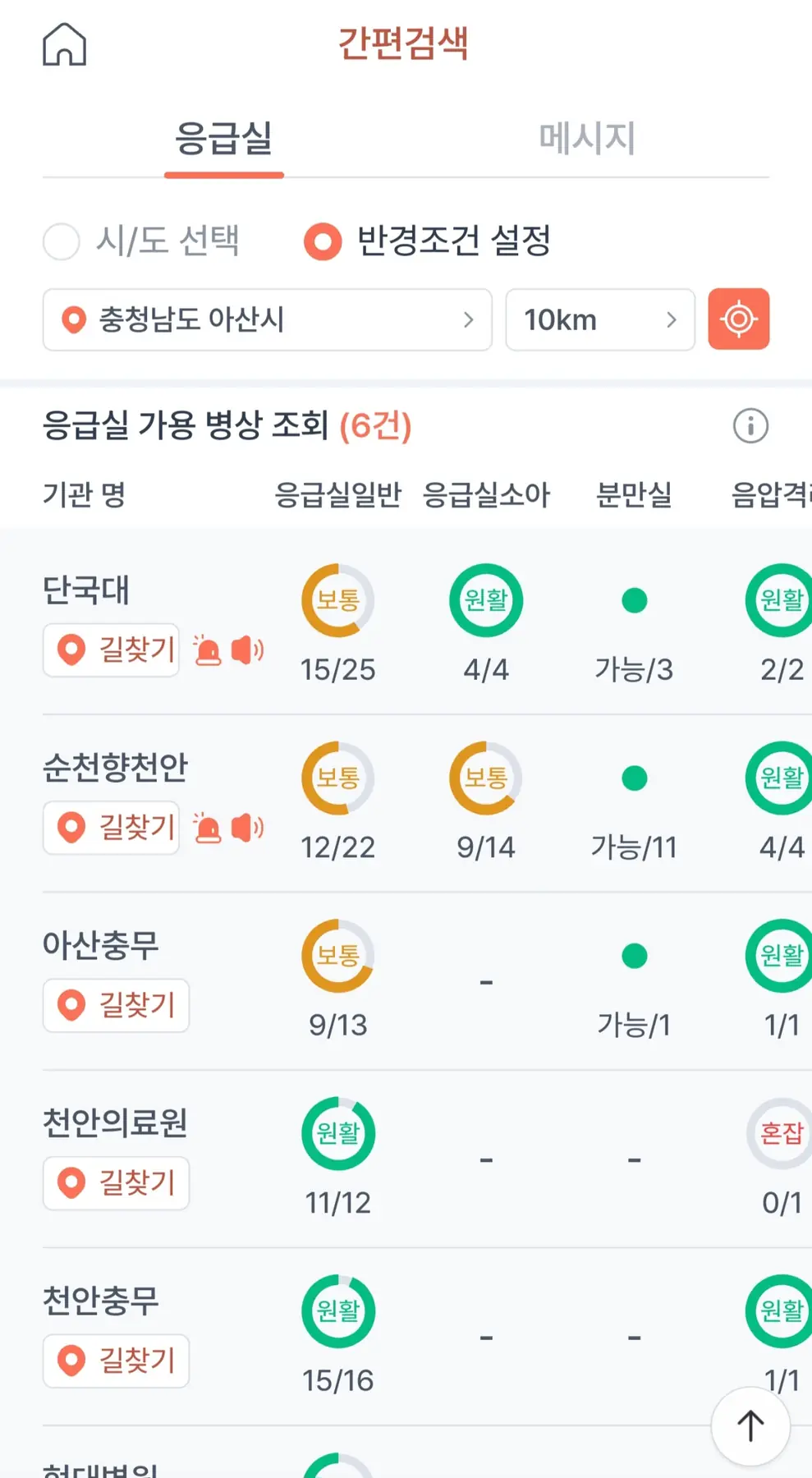Tap the current location target button
The width and height of the screenshot is (812, 1478).
[x=738, y=319]
